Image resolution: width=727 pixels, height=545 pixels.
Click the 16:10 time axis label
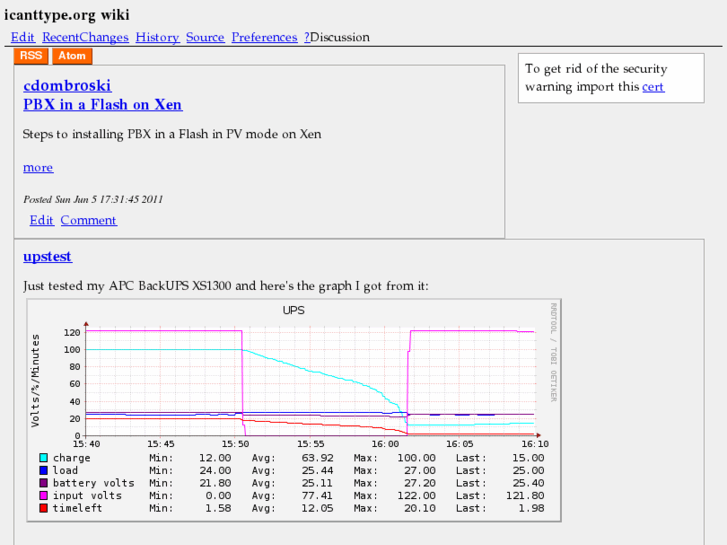535,444
